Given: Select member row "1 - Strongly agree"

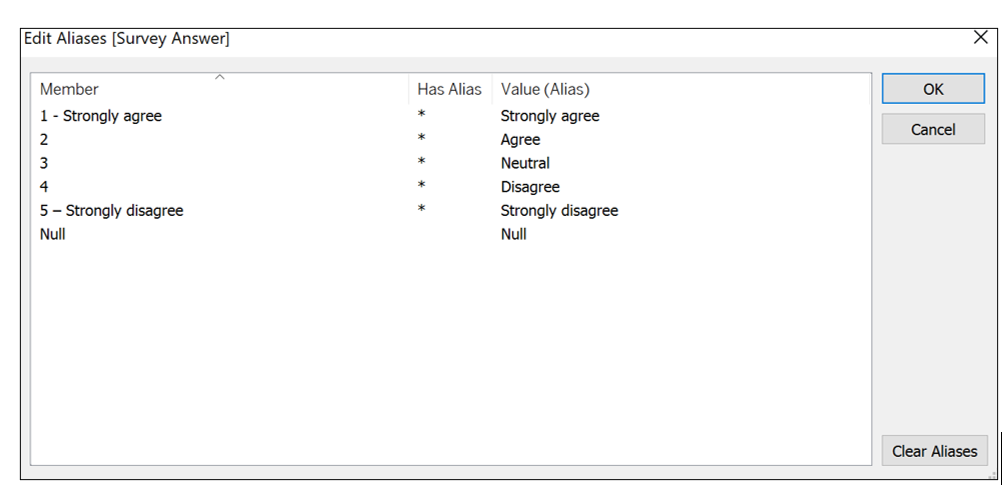Looking at the screenshot, I should tap(101, 116).
